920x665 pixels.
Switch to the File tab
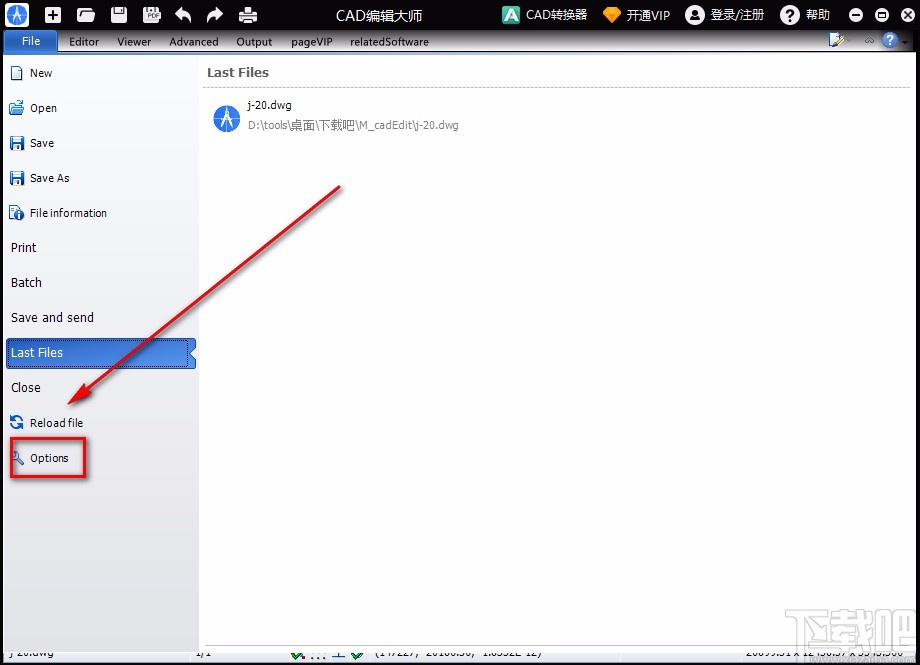[x=31, y=41]
